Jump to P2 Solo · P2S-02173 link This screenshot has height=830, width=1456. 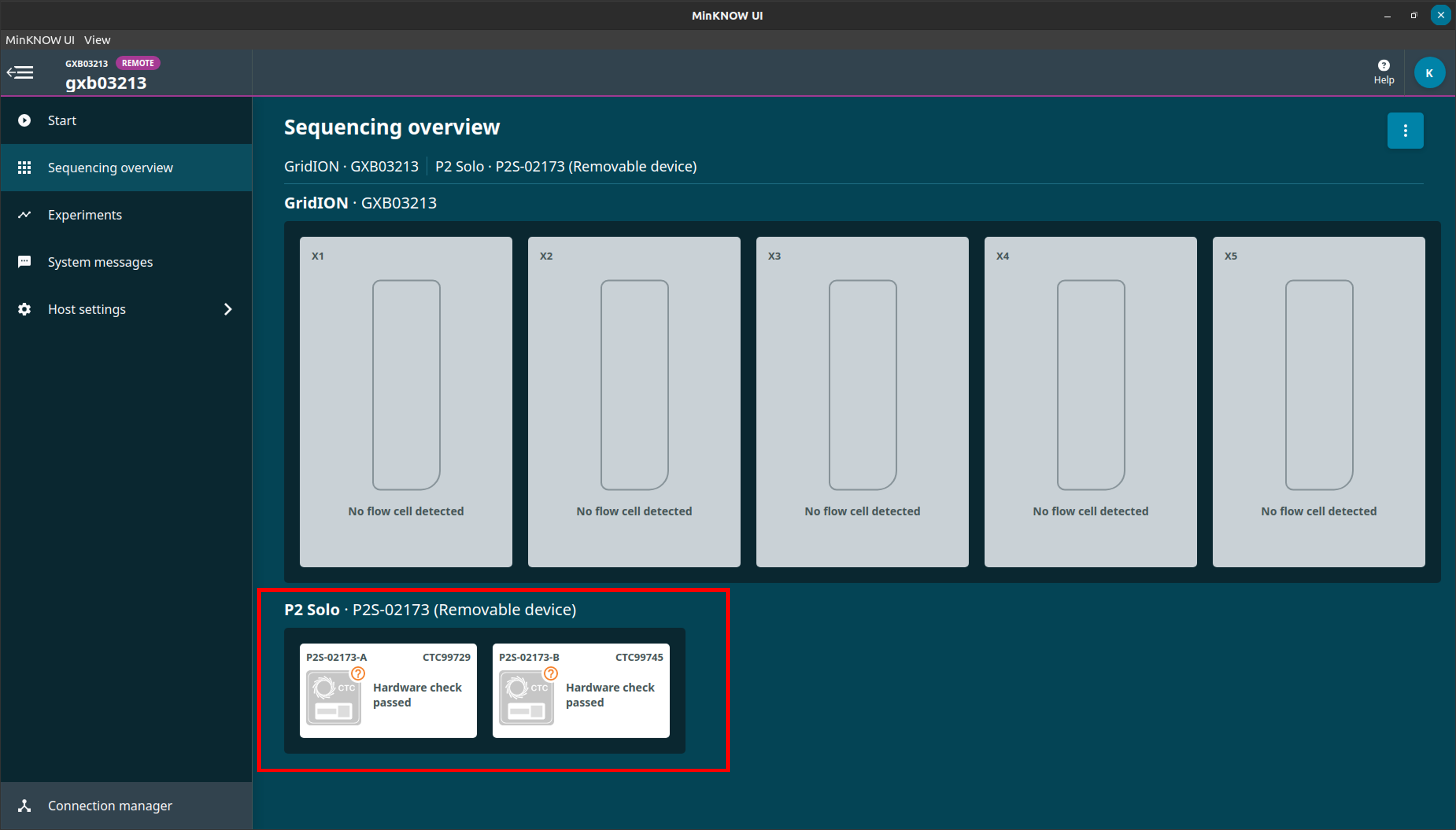tap(566, 166)
